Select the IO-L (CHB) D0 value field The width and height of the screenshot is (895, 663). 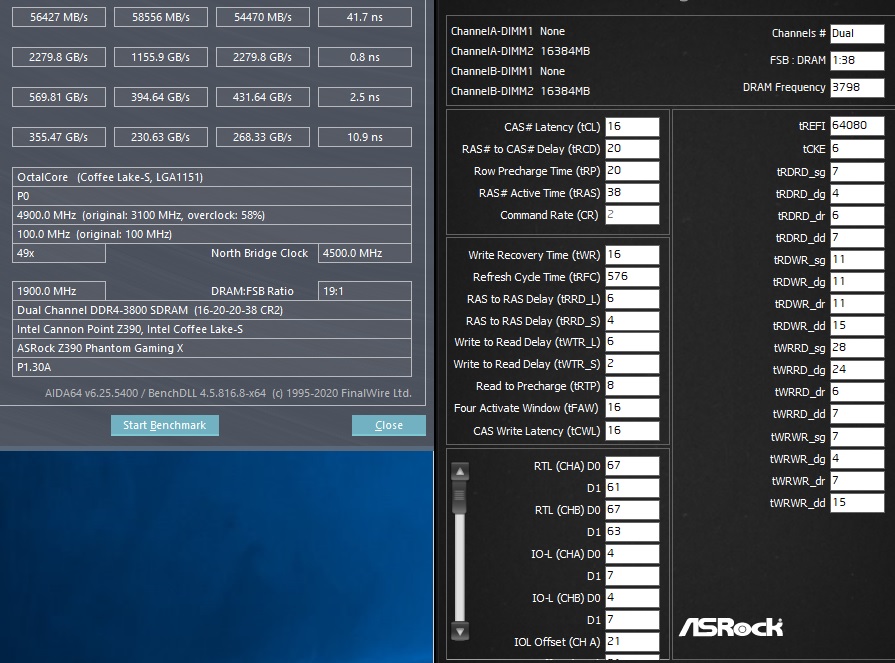[632, 597]
